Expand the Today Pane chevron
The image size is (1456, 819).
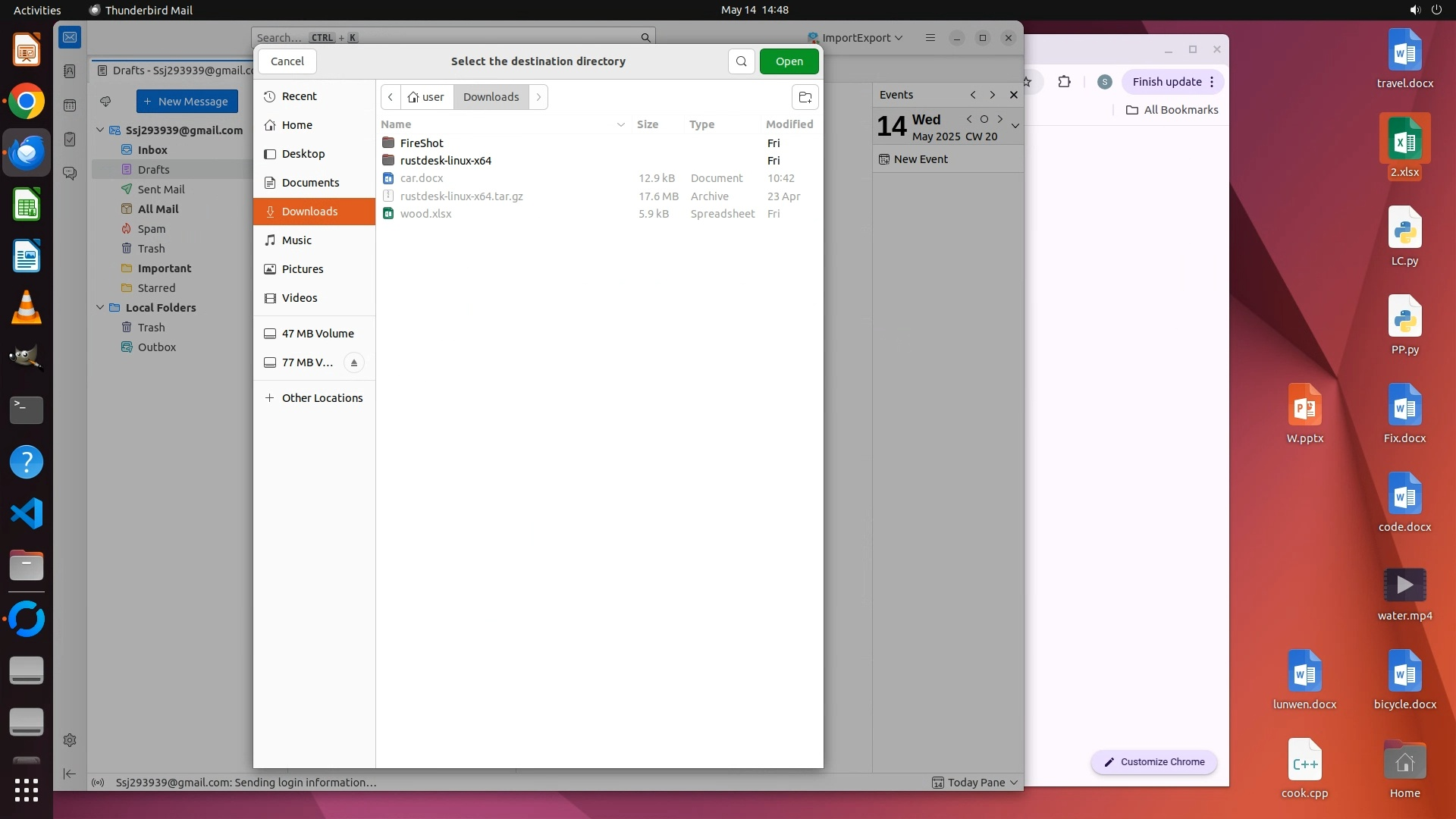click(1014, 783)
